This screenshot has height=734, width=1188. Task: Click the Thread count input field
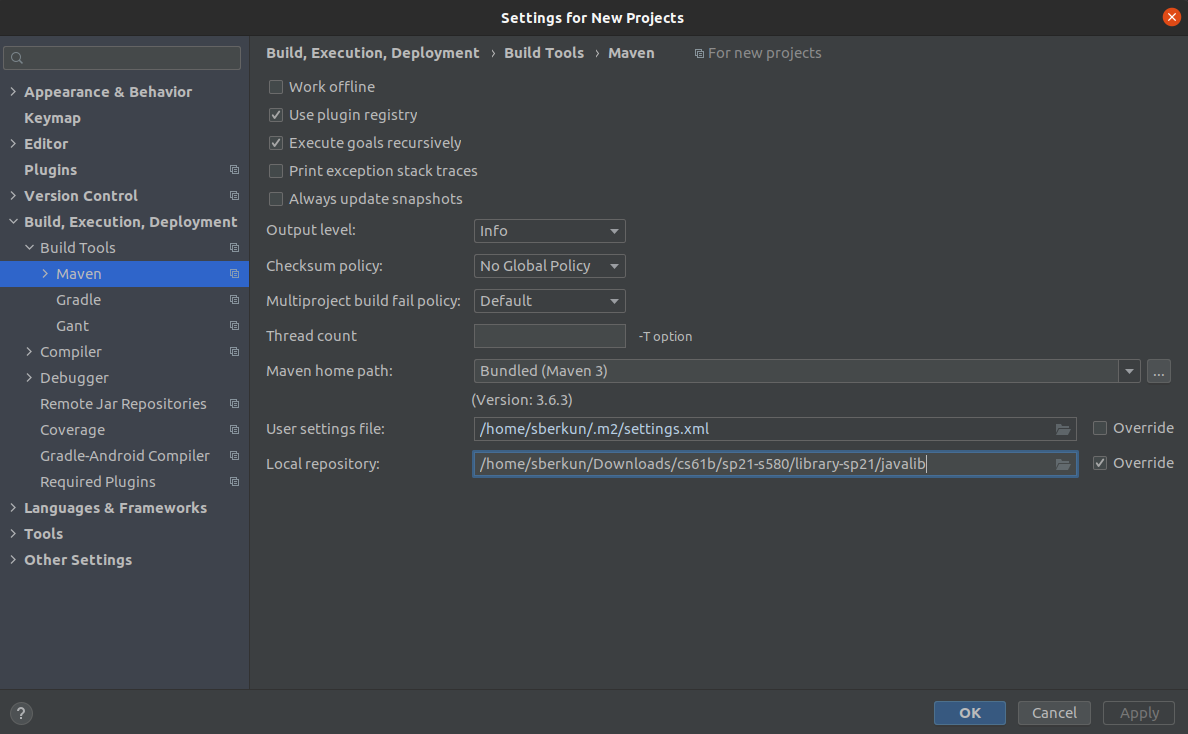tap(549, 336)
